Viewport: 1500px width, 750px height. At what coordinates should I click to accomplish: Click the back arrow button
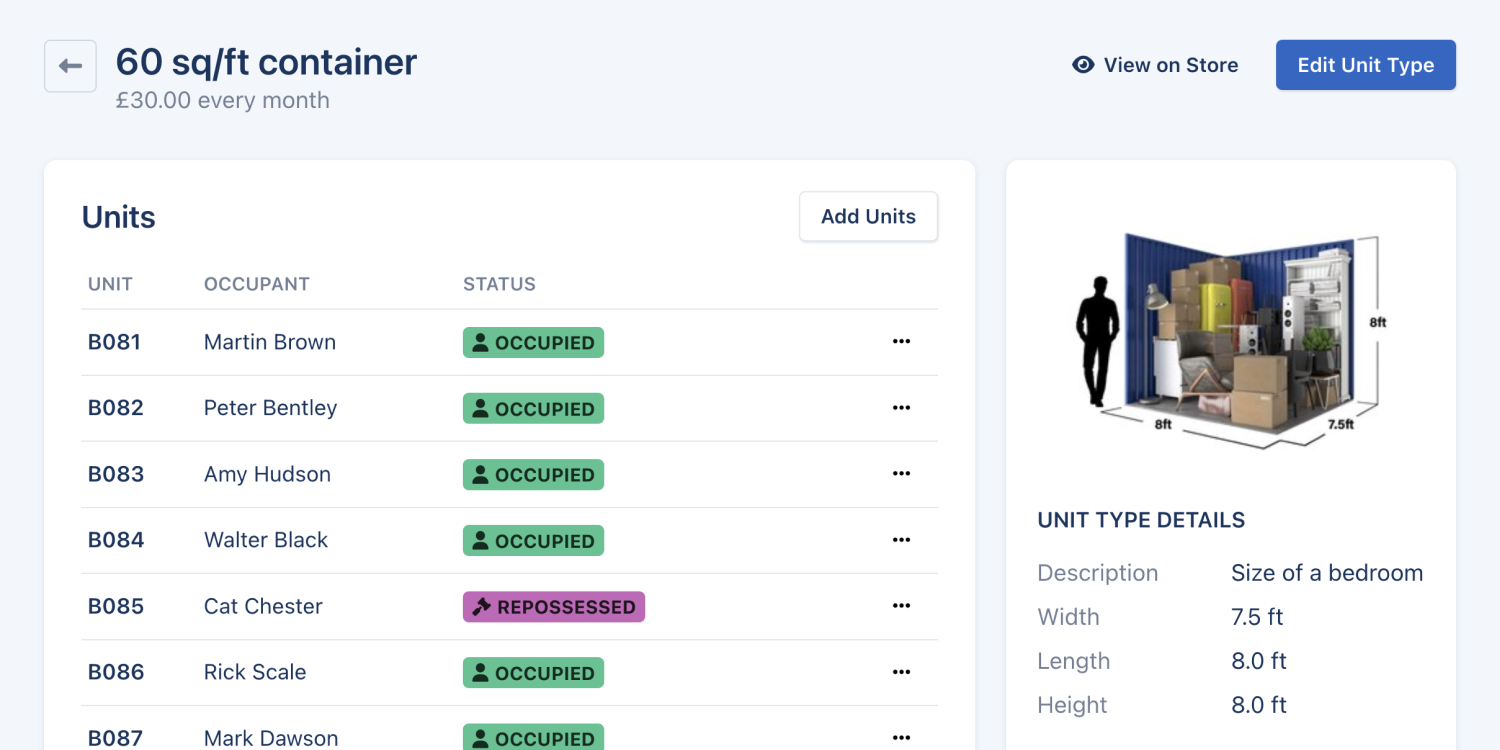pos(70,66)
